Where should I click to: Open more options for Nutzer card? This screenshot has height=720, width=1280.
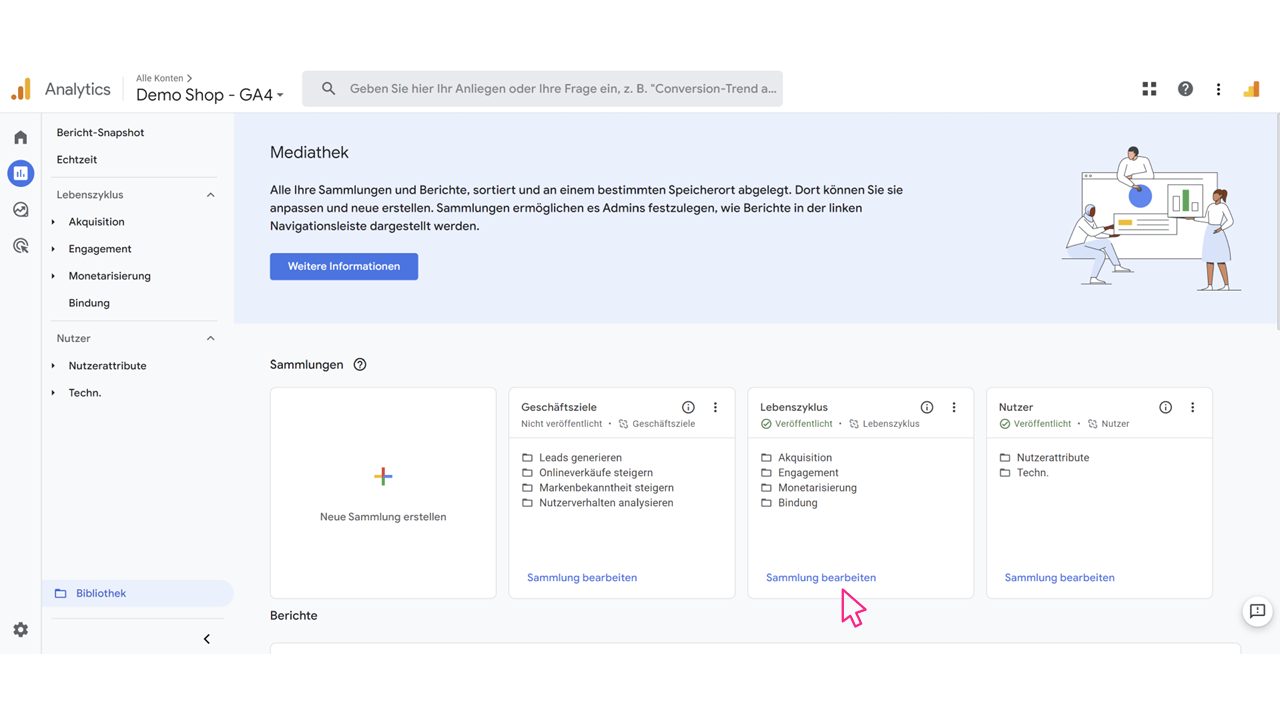click(1192, 407)
